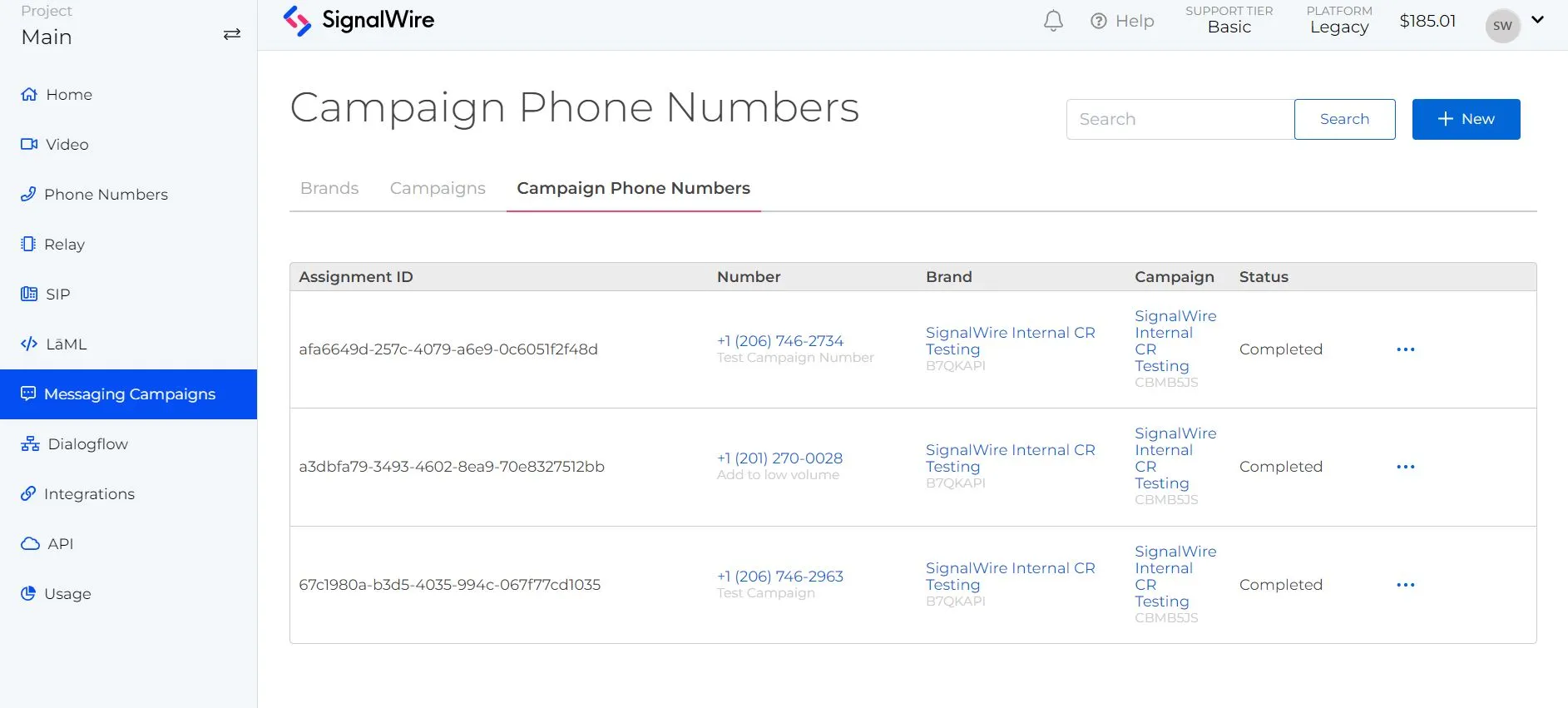This screenshot has height=708, width=1568.
Task: Open options menu for +1 (206) 746-2963 row
Action: point(1405,585)
